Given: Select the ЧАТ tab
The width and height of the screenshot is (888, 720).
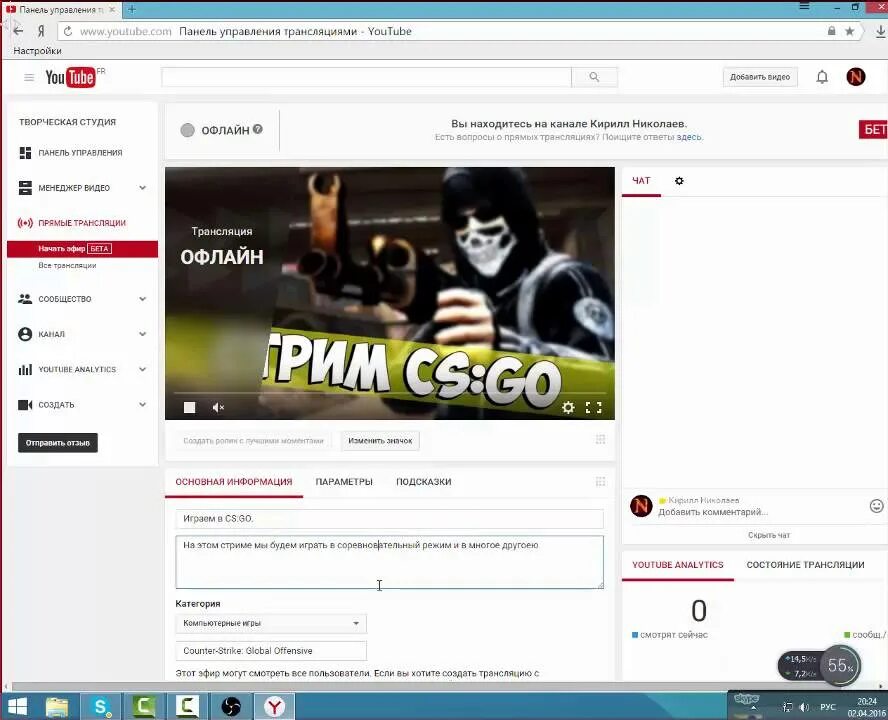Looking at the screenshot, I should pyautogui.click(x=641, y=181).
